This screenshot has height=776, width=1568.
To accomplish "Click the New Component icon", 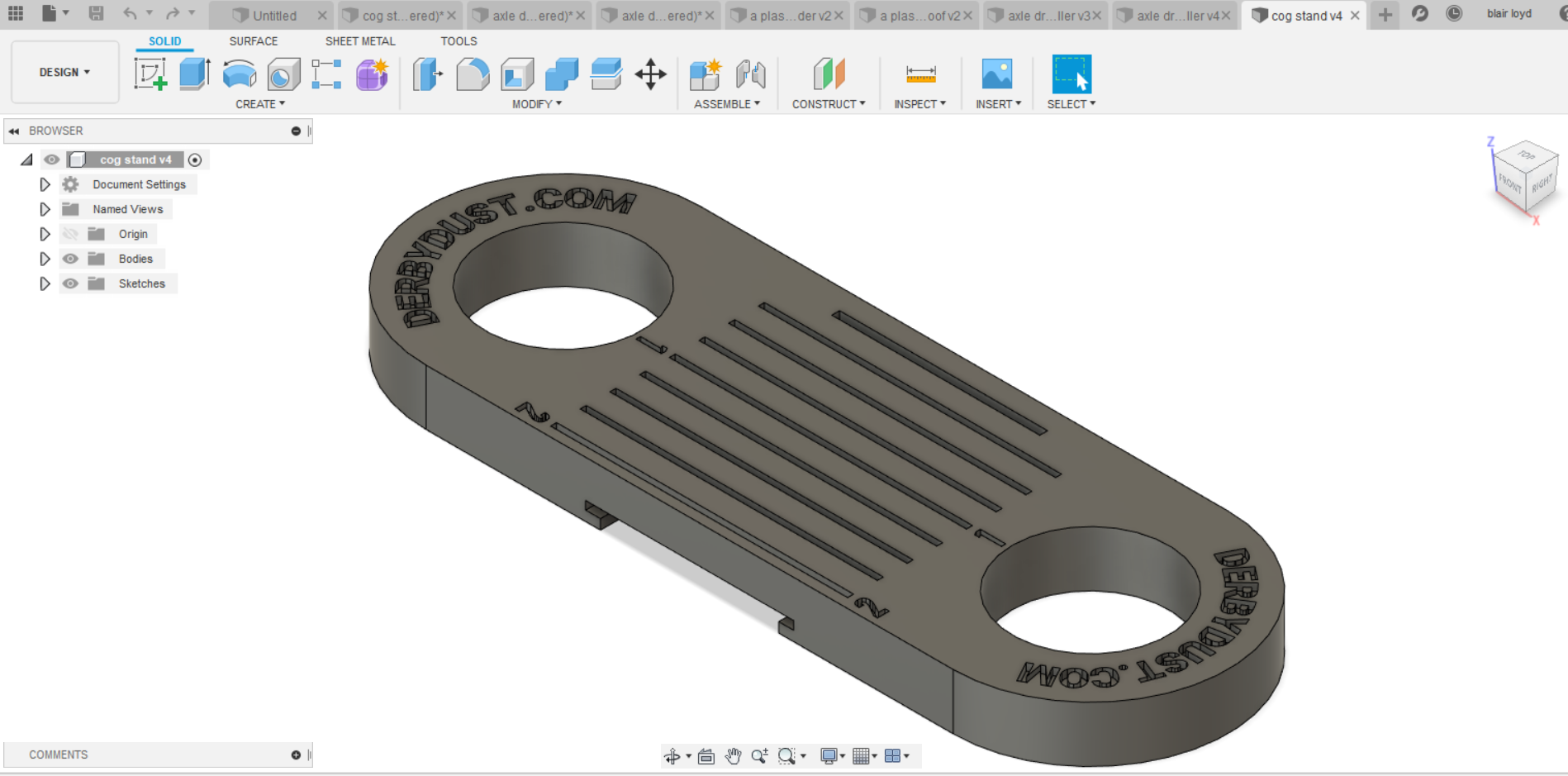I will [706, 74].
